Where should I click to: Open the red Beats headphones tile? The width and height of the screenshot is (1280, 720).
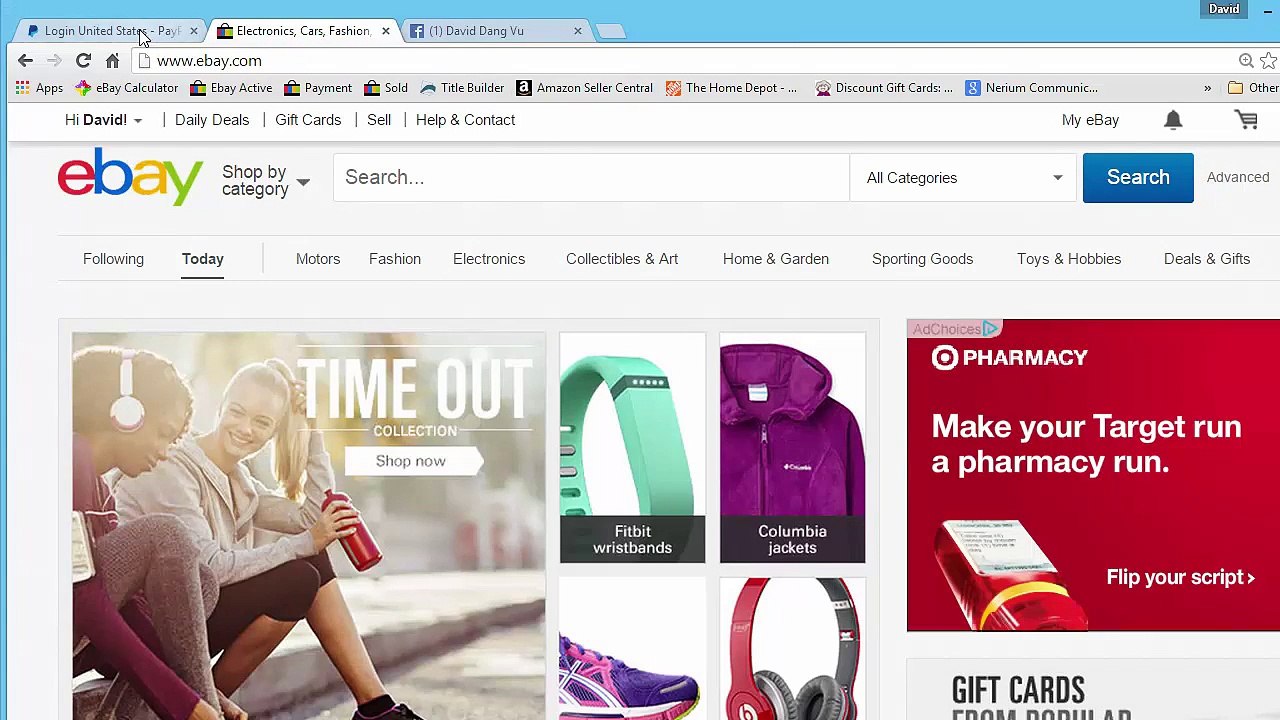click(792, 649)
